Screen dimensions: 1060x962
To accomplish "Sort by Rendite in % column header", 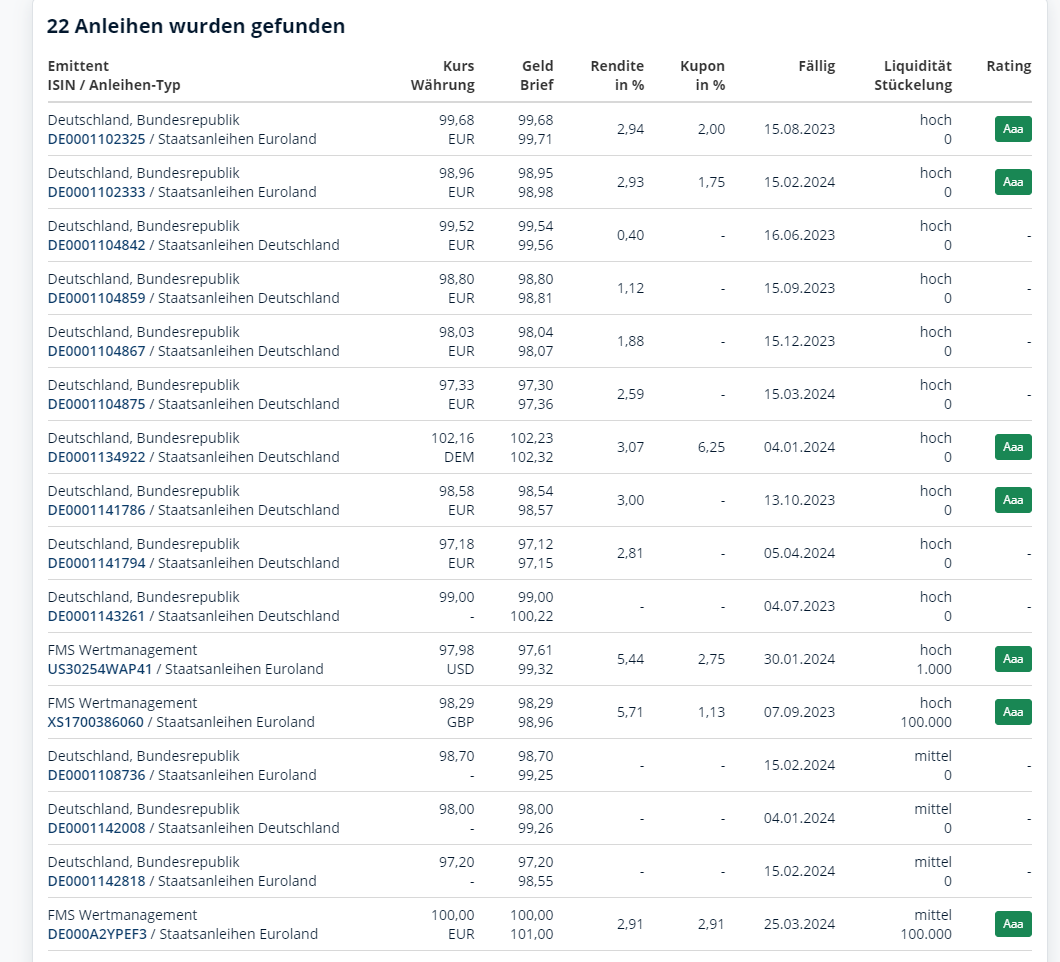I will (617, 75).
